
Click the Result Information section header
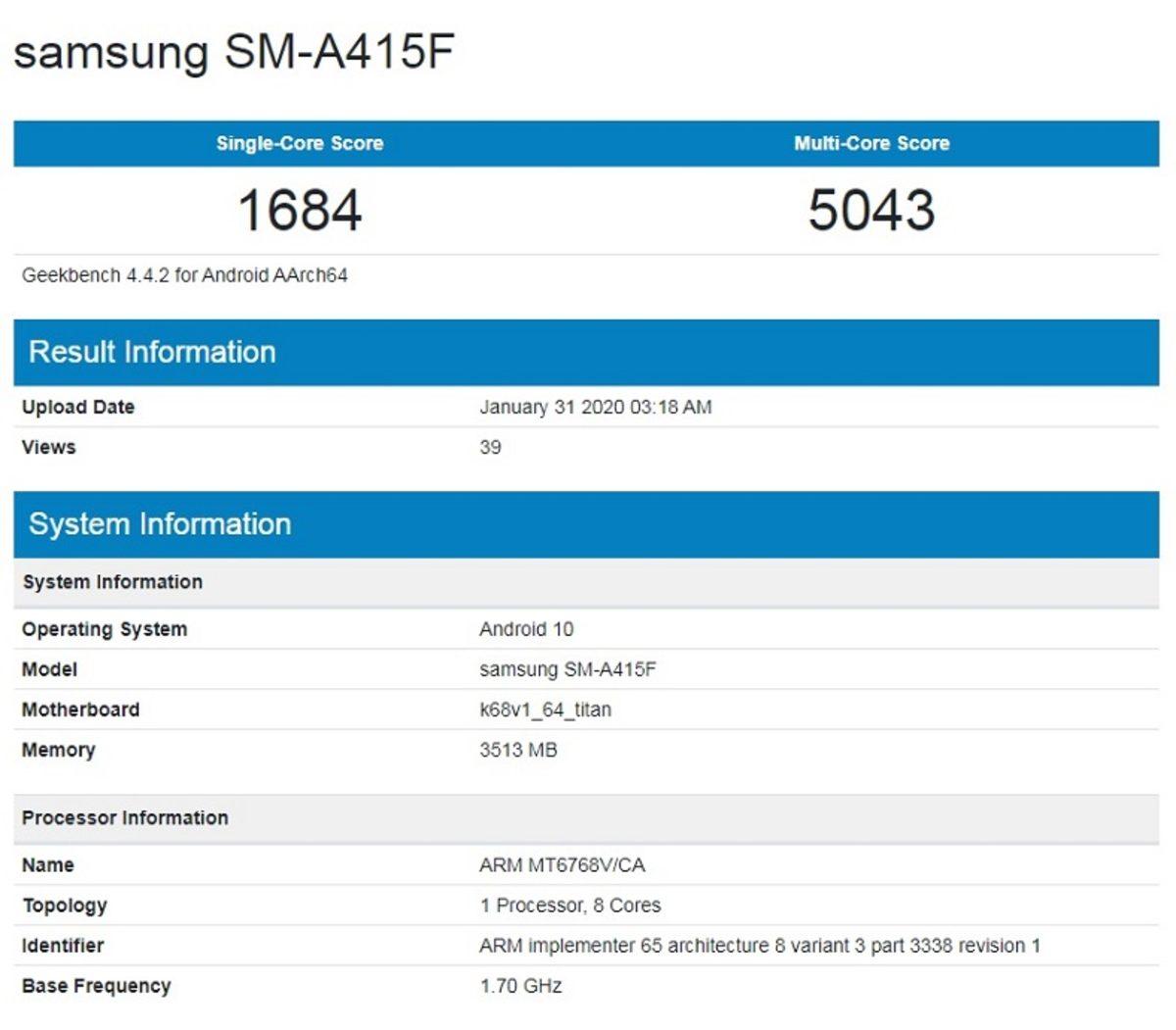[x=151, y=352]
